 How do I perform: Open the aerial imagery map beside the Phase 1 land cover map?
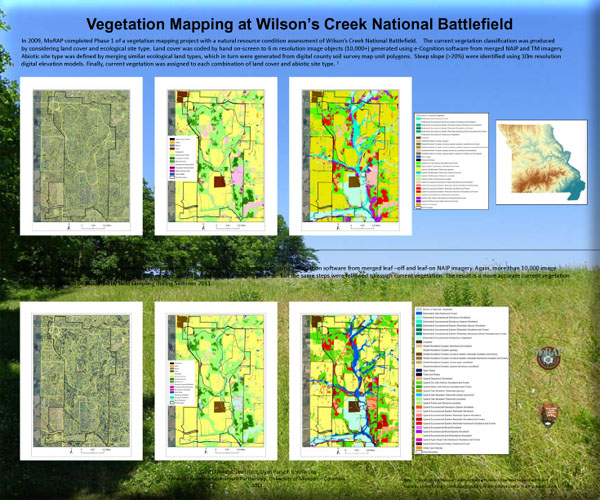pos(81,156)
